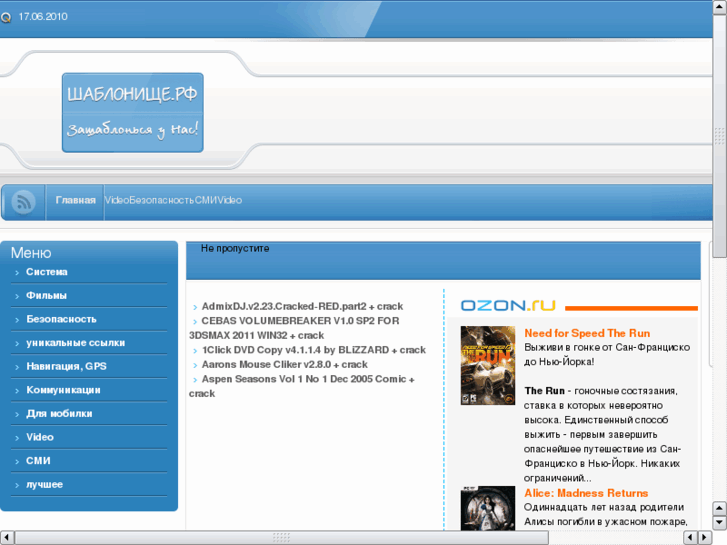
Task: Open лучшее in the side menu
Action: (x=45, y=484)
